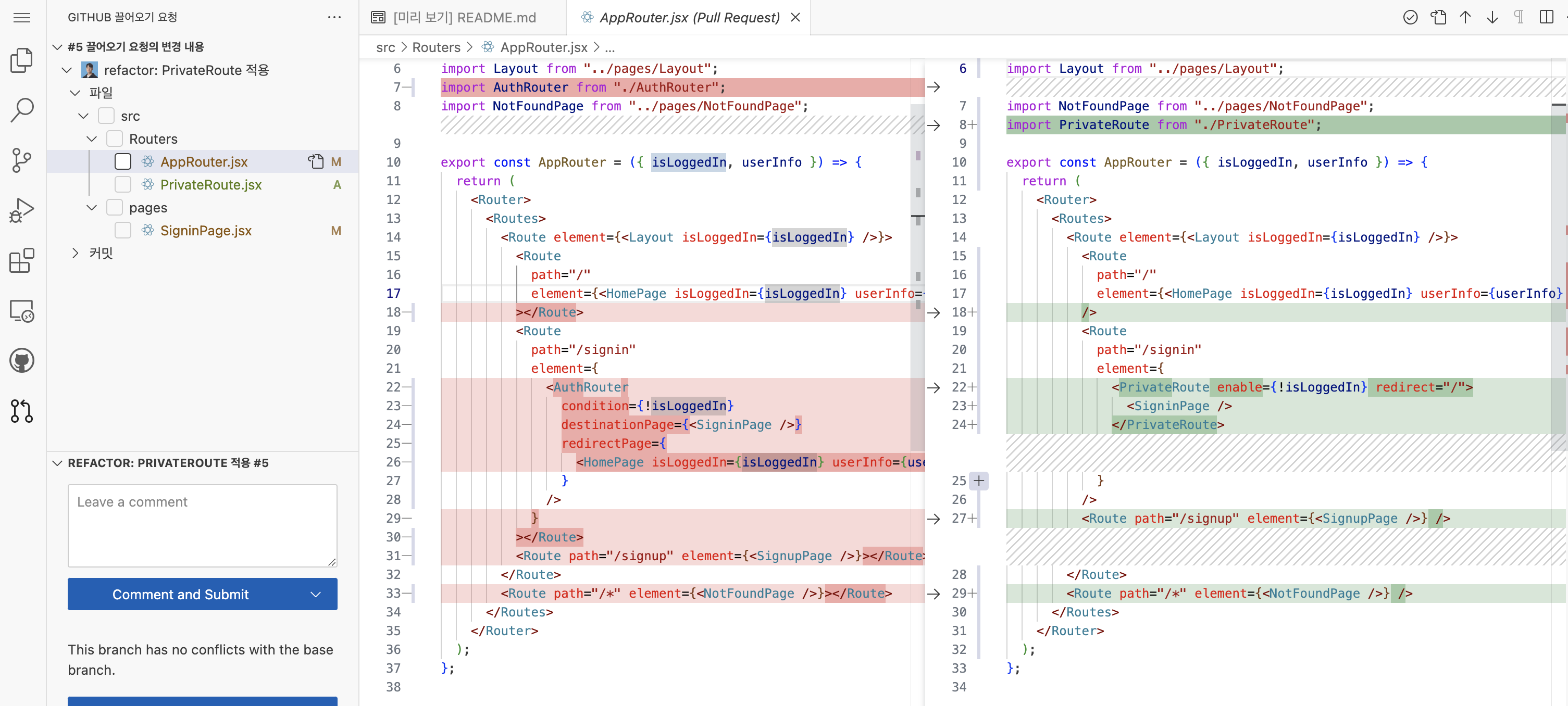Click the next change down-arrow icon

point(1492,17)
